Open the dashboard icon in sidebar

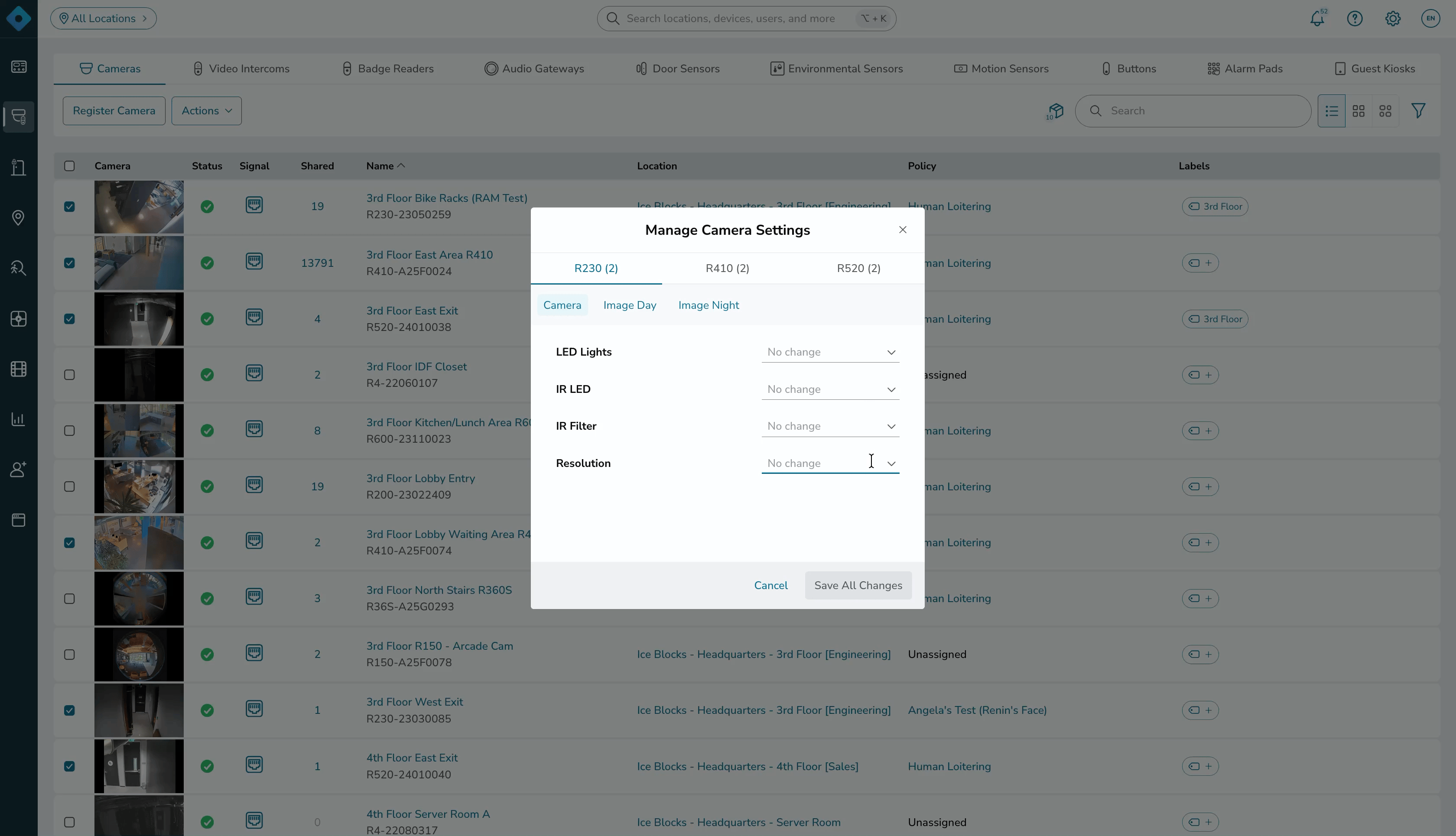18,67
